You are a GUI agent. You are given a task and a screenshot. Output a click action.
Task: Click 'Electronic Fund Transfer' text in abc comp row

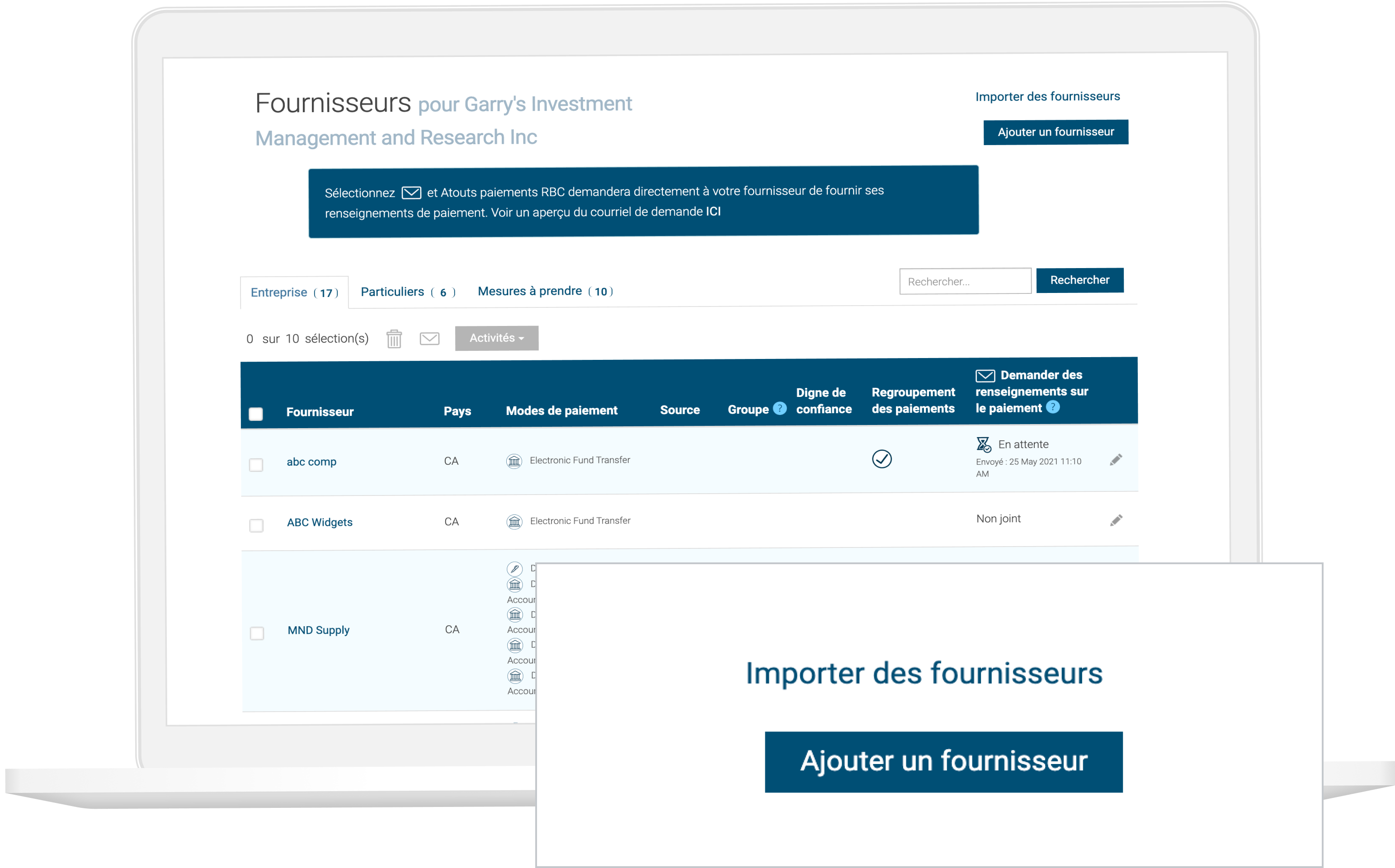click(580, 460)
